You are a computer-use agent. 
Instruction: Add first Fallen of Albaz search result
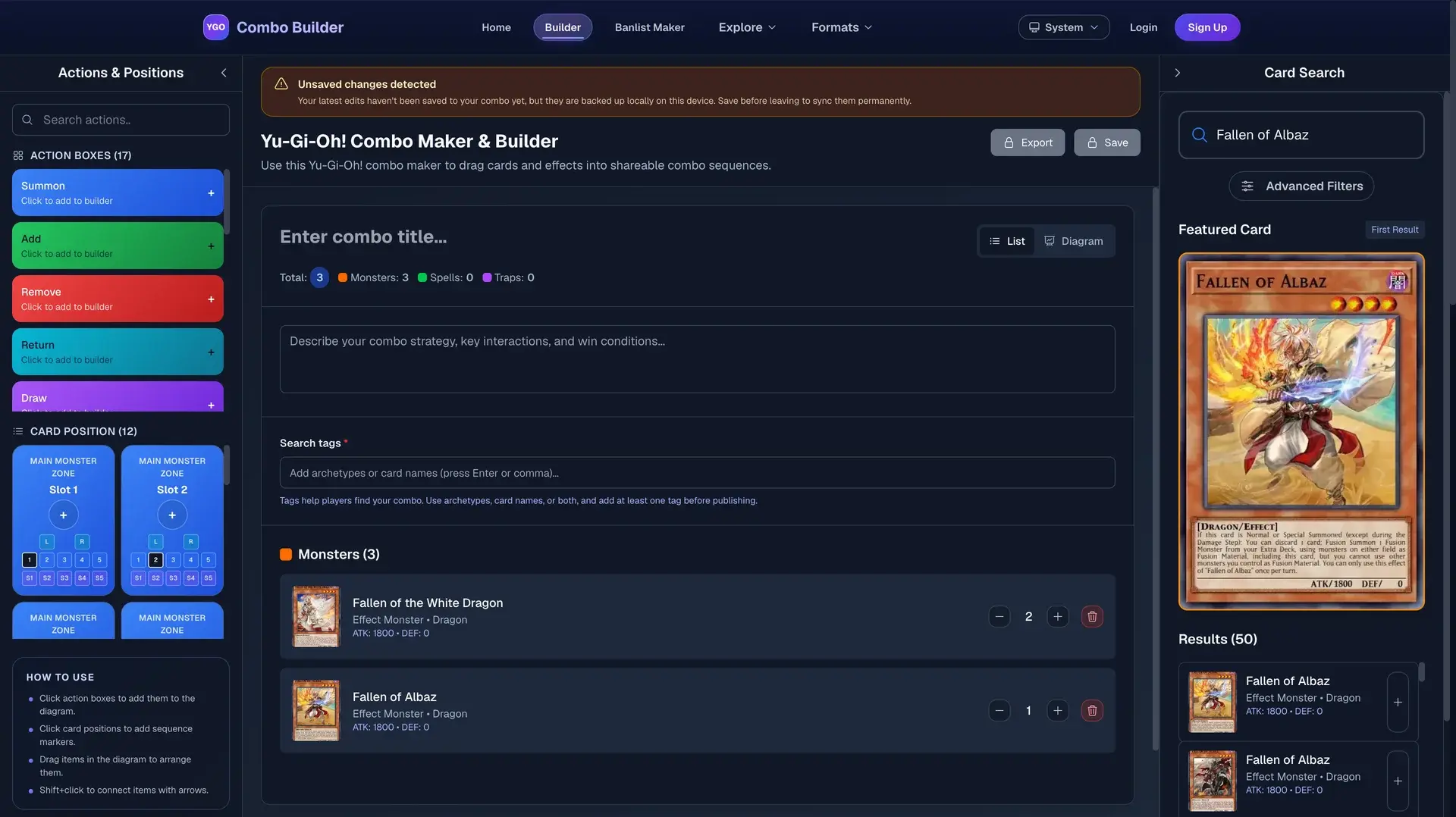[1398, 703]
